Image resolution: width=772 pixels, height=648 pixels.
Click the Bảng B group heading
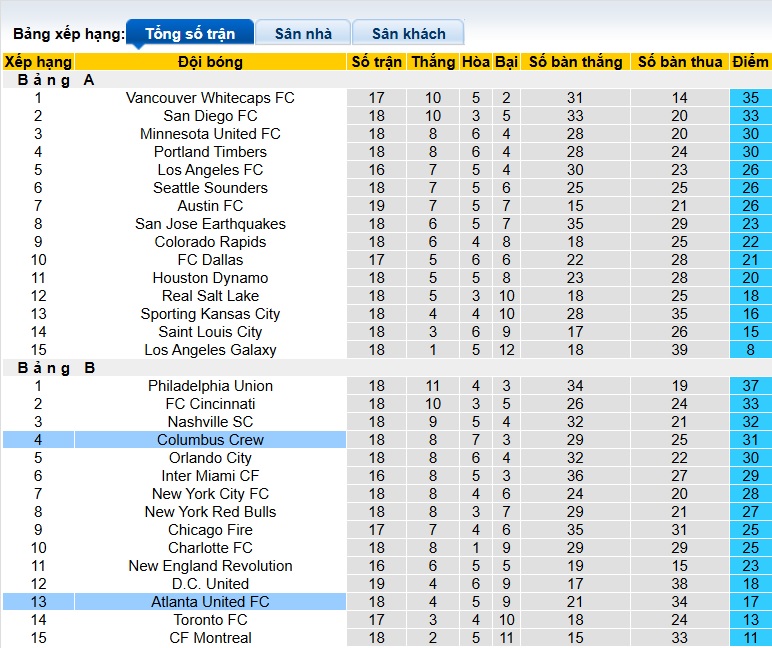click(56, 368)
